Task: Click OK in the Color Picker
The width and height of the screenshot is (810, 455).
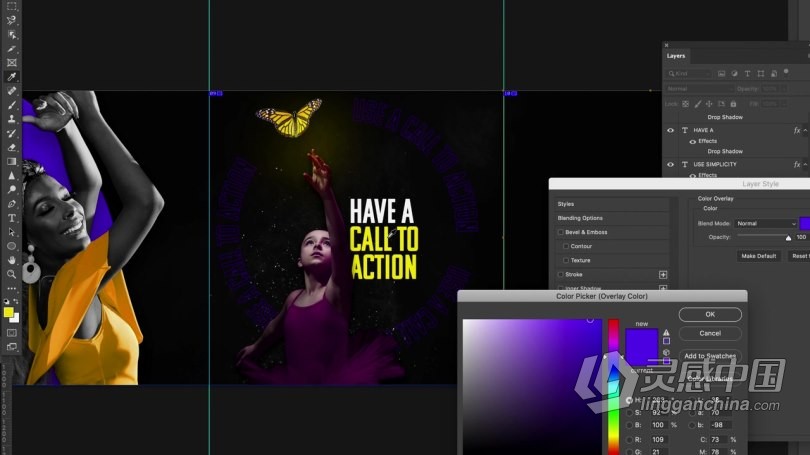Action: [710, 314]
